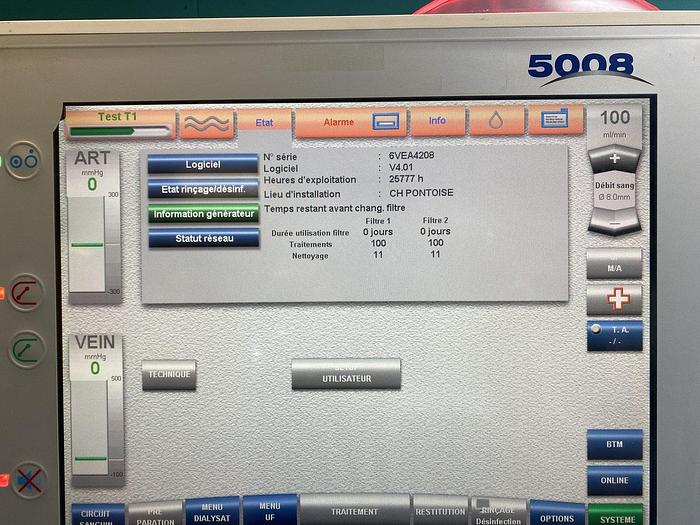Open the Alarme tab
The image size is (700, 525).
click(350, 122)
